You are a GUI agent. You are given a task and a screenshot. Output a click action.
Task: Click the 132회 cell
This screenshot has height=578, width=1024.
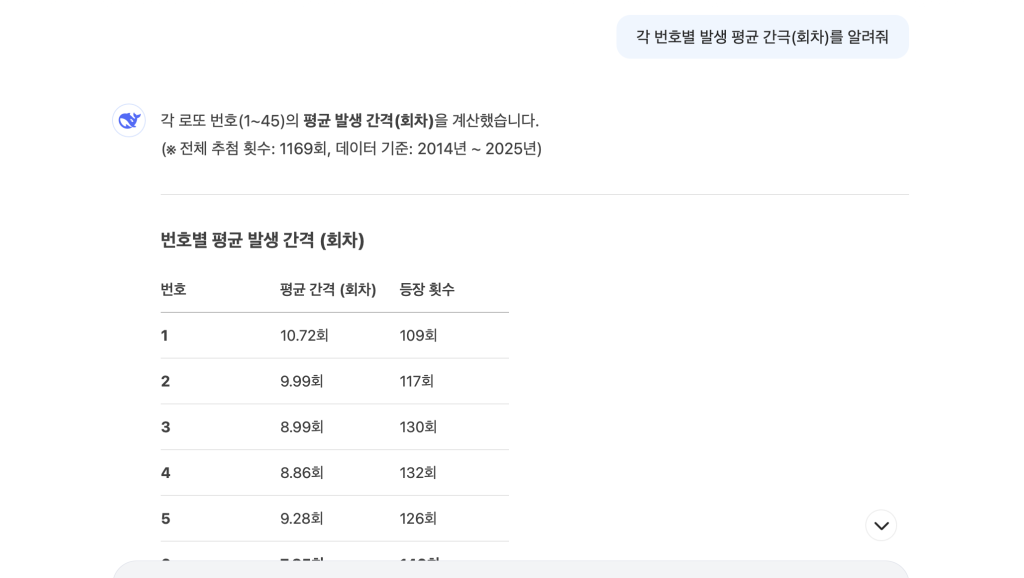418,473
